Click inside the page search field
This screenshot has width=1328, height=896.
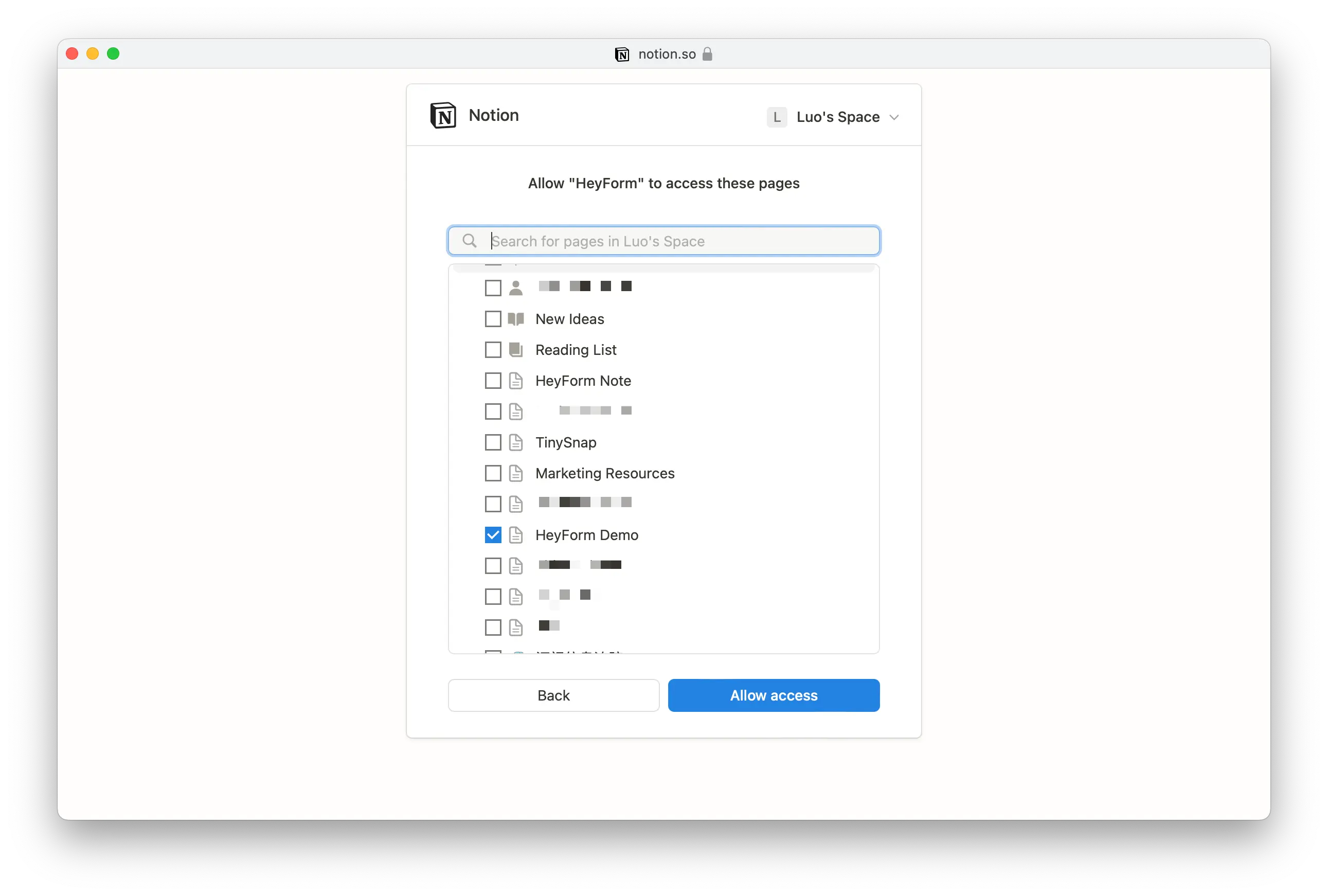663,241
